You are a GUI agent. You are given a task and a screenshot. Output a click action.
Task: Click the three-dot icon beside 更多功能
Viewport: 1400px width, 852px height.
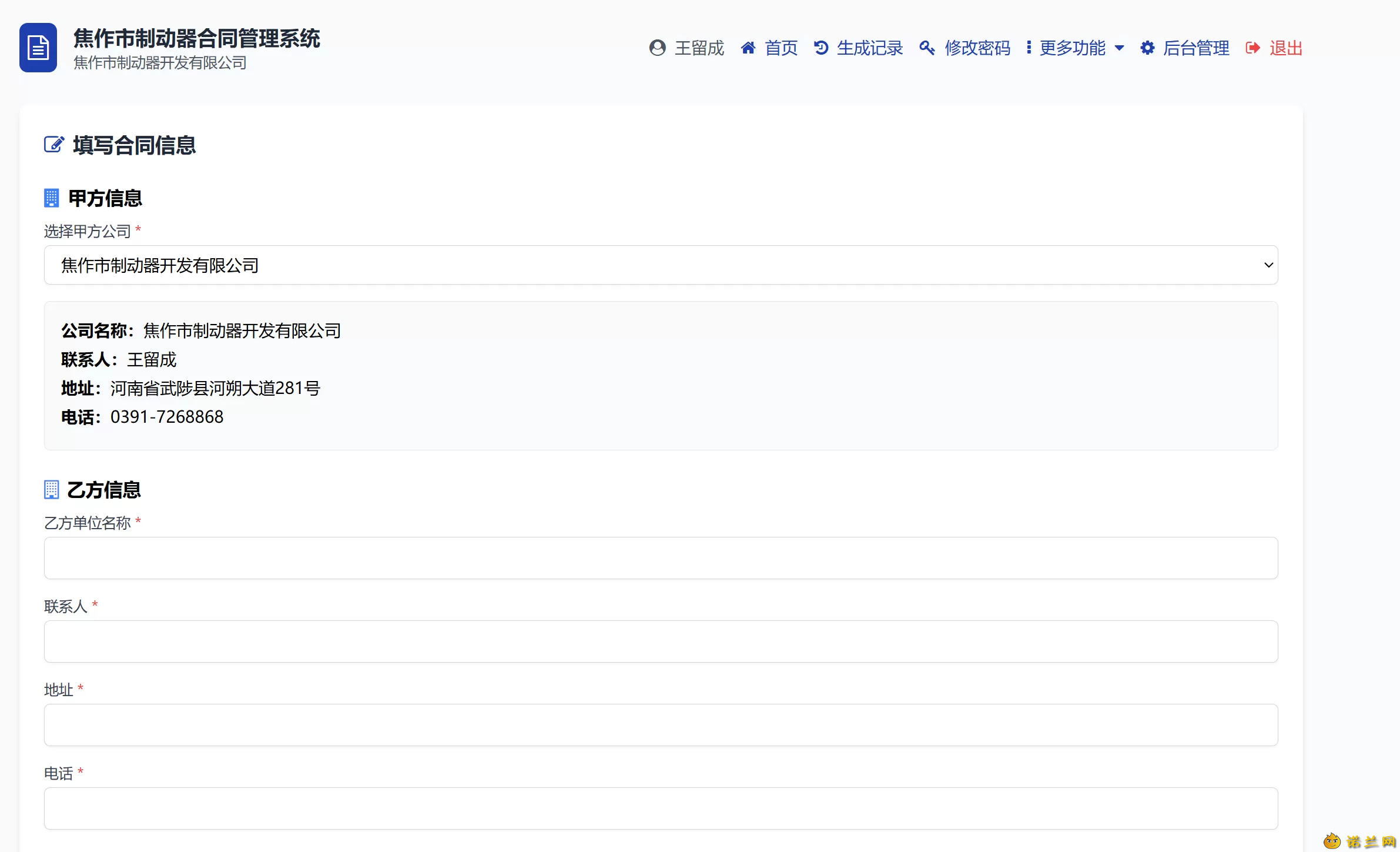(x=1029, y=48)
